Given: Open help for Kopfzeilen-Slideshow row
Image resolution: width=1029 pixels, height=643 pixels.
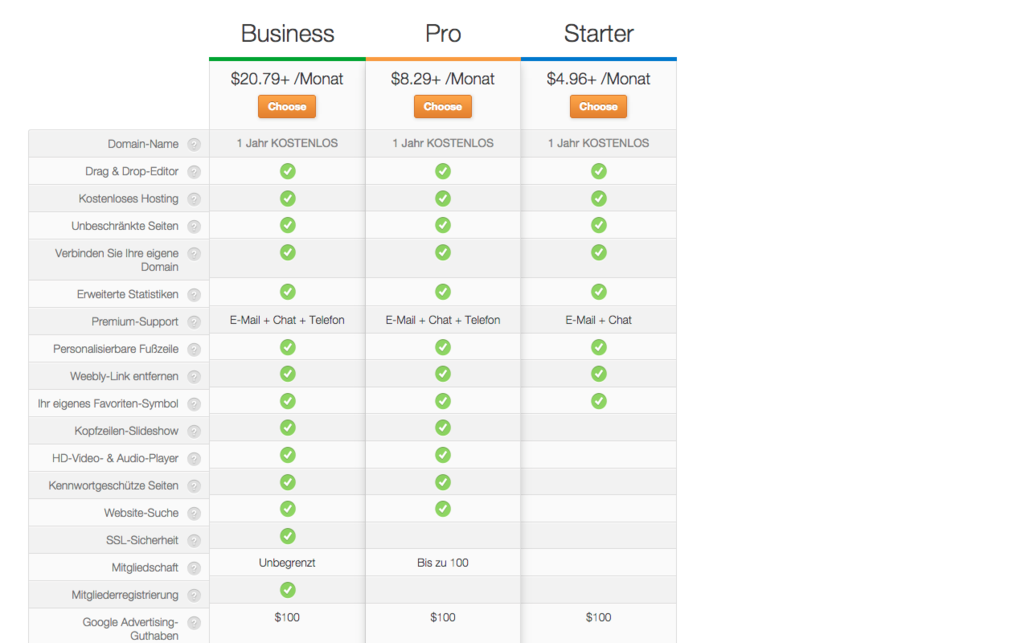Looking at the screenshot, I should [x=194, y=431].
